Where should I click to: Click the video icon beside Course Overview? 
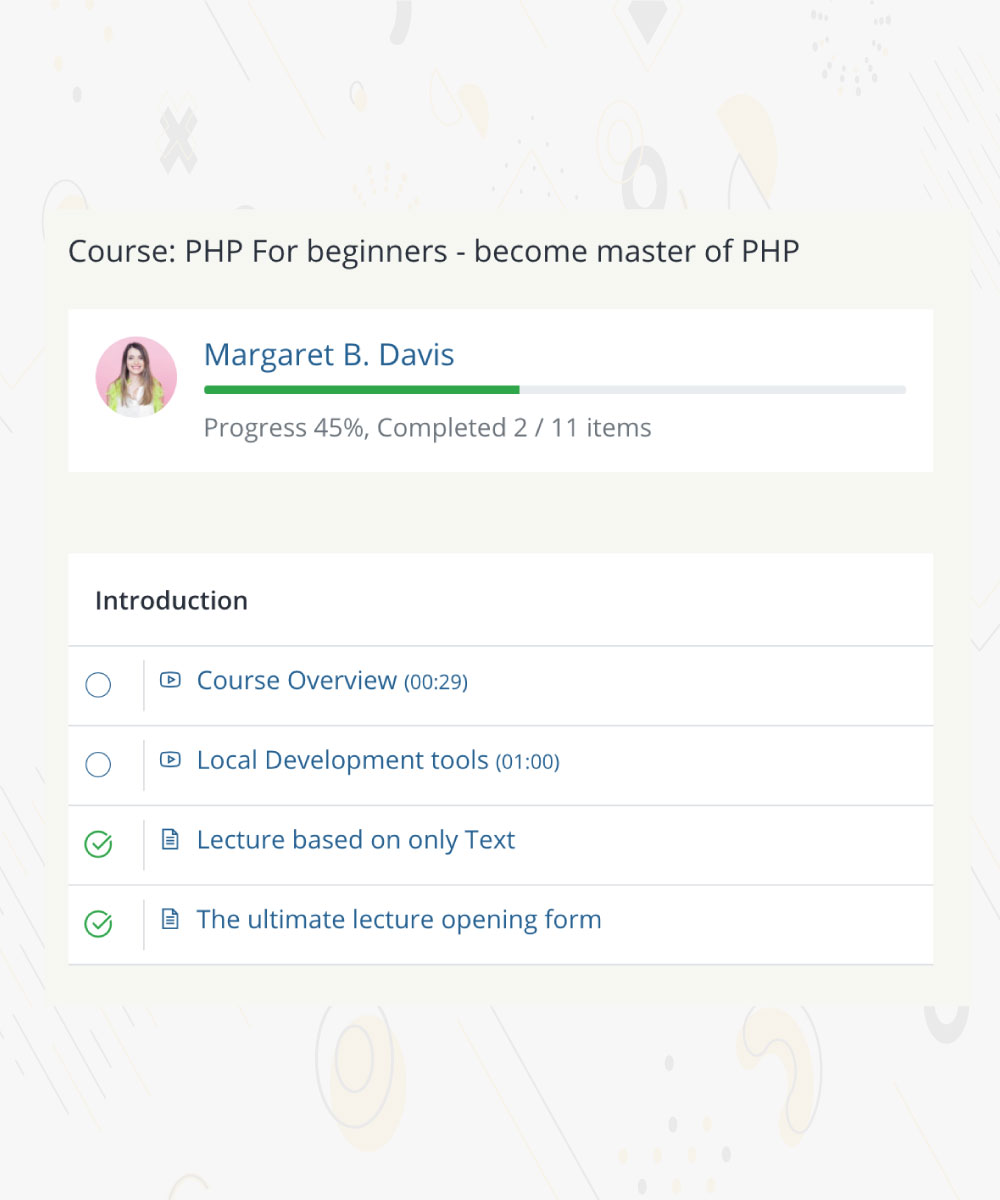pos(170,680)
